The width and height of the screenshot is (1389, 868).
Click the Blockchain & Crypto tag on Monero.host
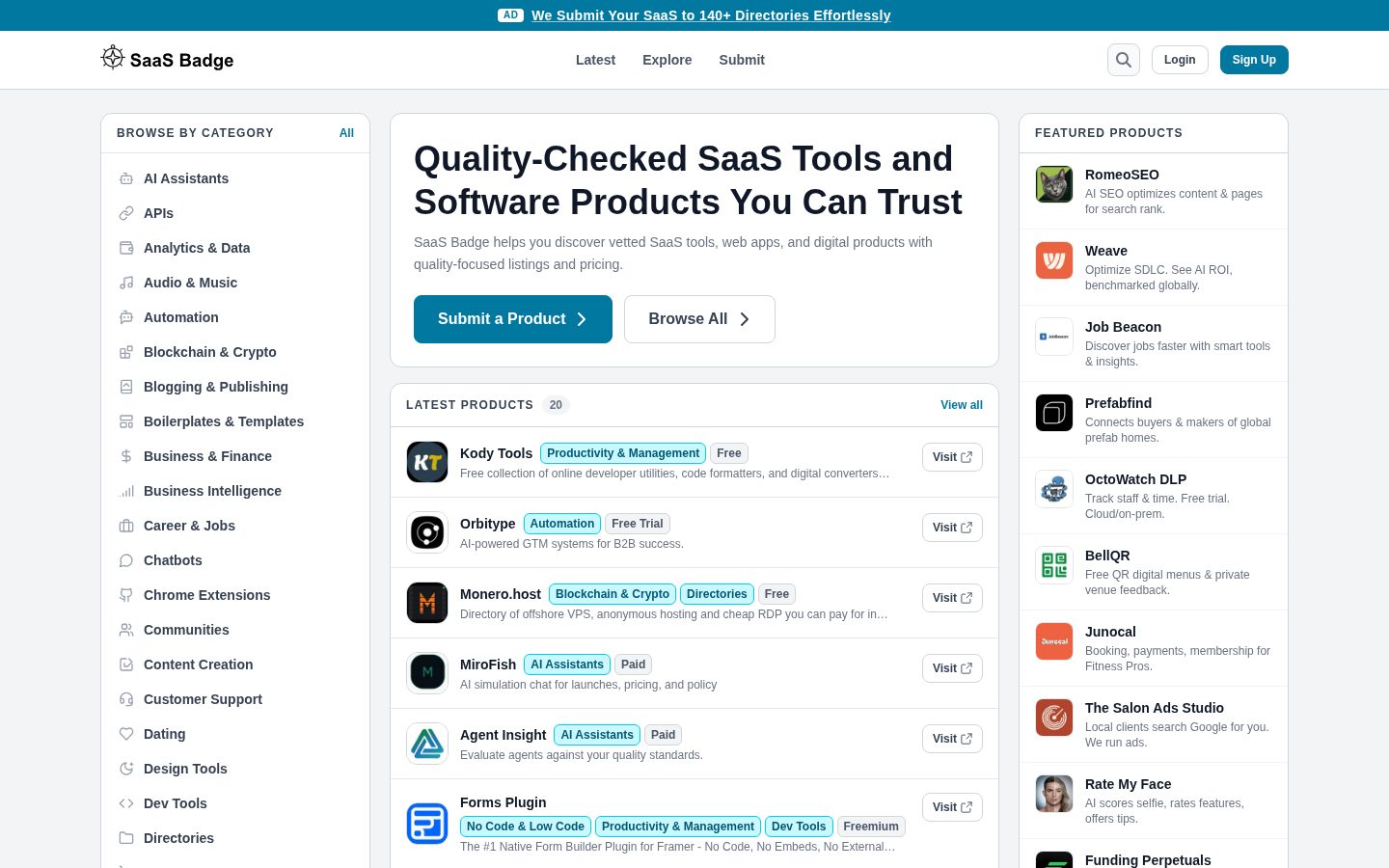pos(613,594)
